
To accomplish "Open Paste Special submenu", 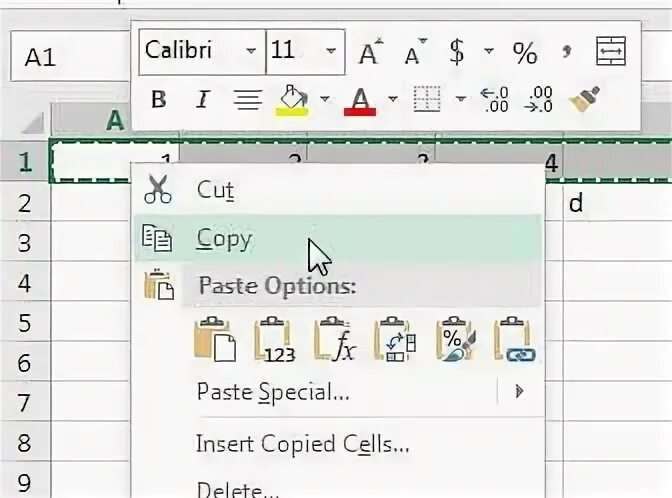I will 273,392.
